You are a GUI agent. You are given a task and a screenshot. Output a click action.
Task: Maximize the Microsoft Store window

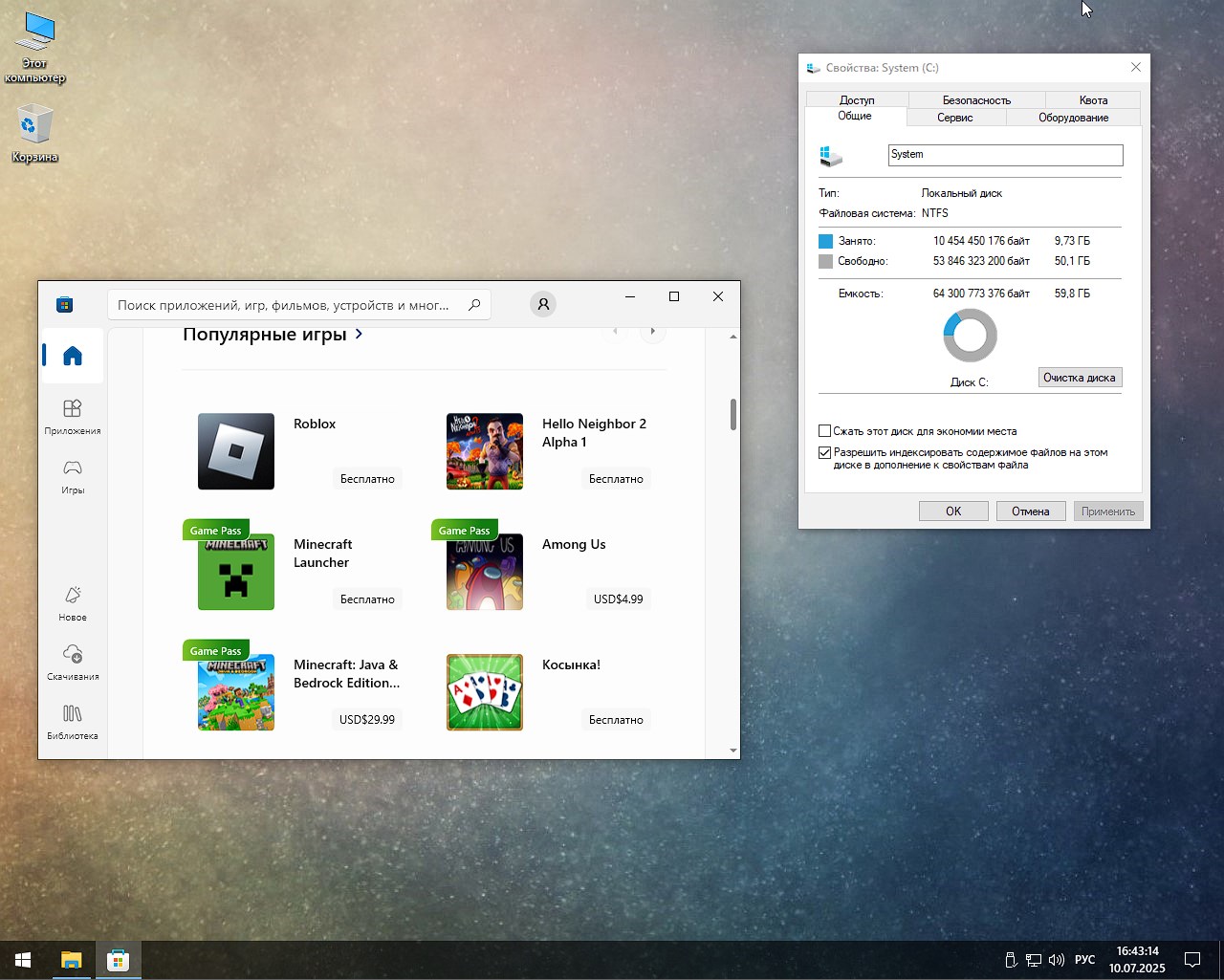pyautogui.click(x=674, y=296)
